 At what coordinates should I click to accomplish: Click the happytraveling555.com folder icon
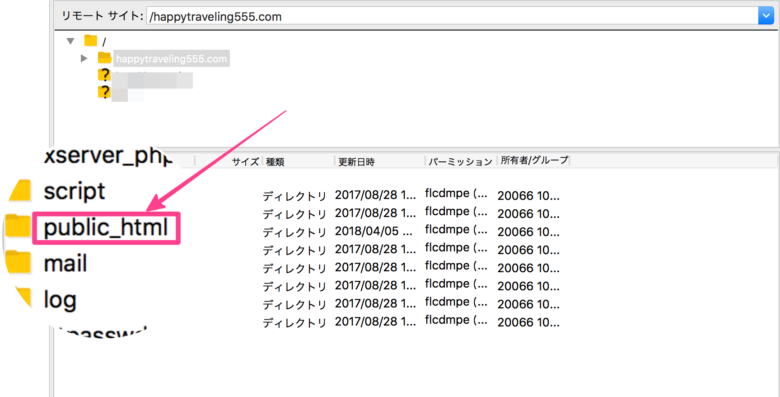coord(104,58)
